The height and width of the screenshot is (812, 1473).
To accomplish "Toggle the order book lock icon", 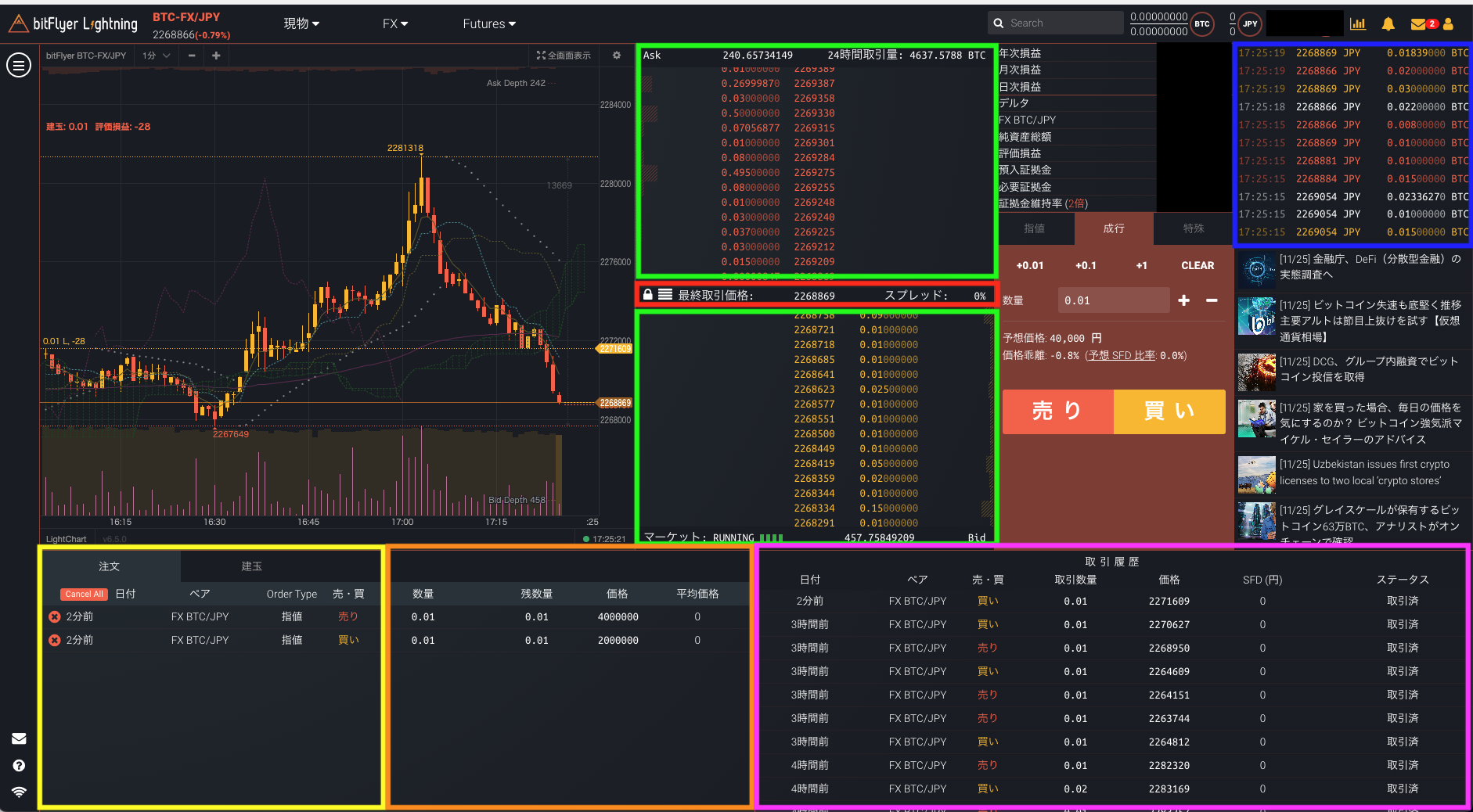I will point(648,295).
